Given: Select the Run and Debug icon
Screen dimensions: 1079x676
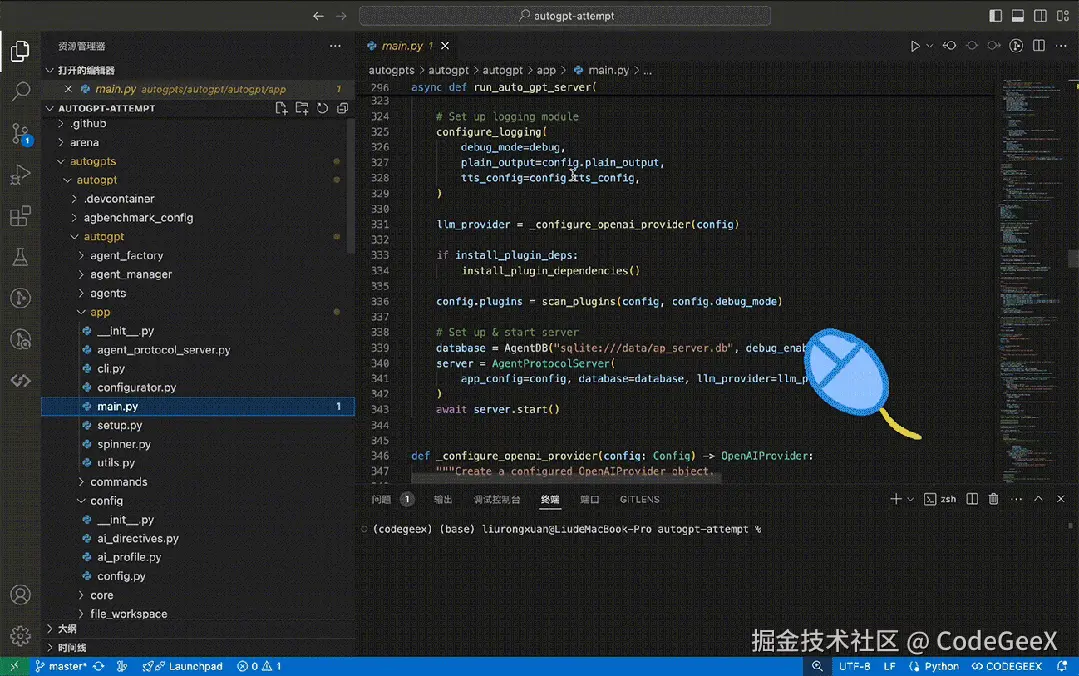Looking at the screenshot, I should click(x=20, y=174).
